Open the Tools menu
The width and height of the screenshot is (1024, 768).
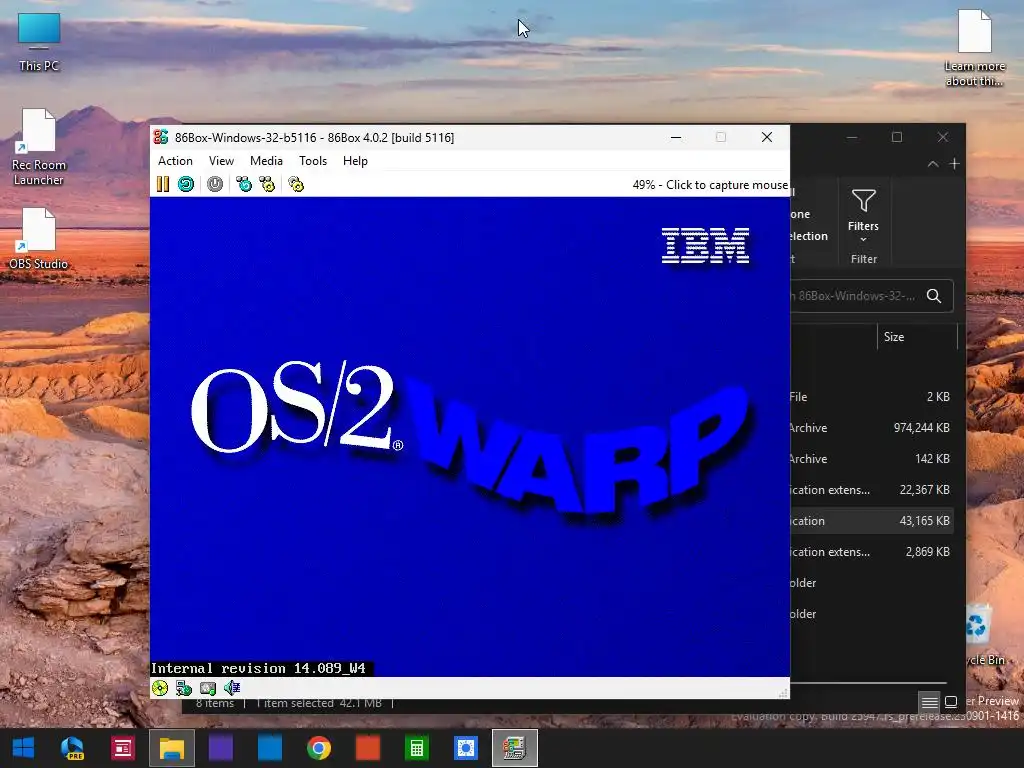click(313, 161)
